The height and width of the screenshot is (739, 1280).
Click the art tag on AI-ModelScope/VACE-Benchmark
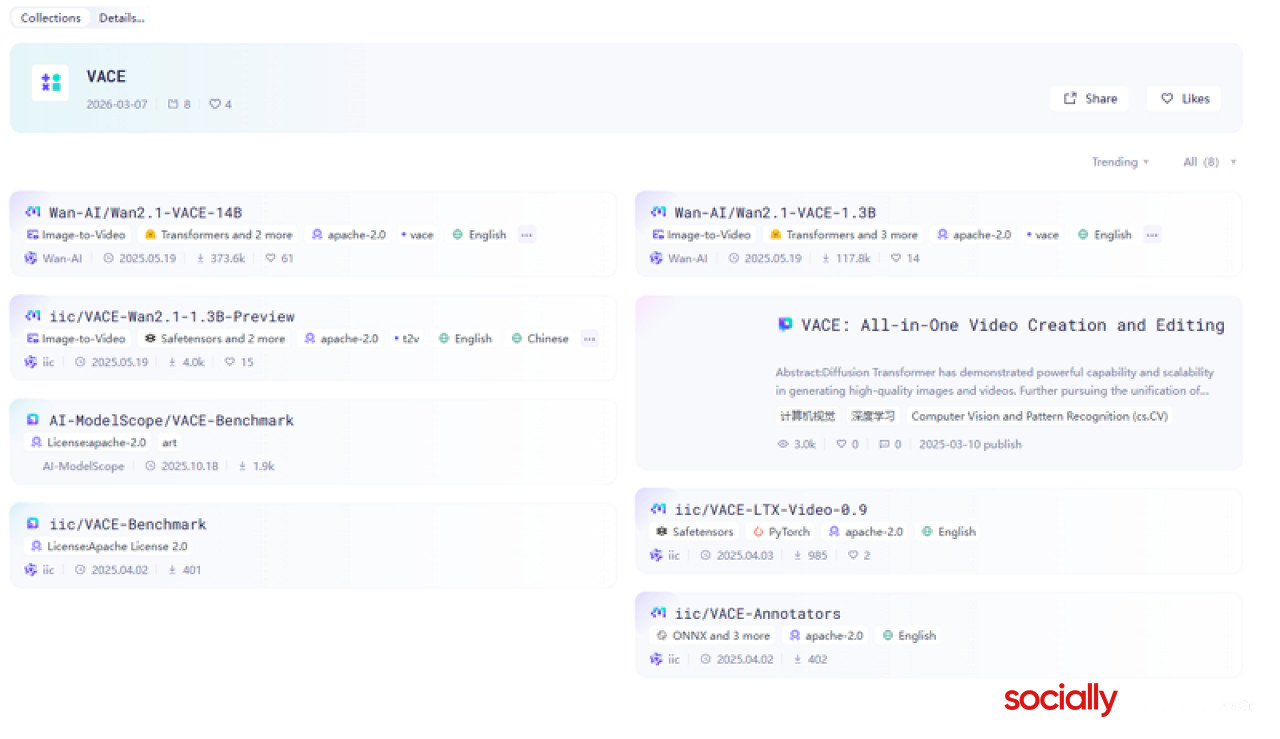pyautogui.click(x=170, y=443)
